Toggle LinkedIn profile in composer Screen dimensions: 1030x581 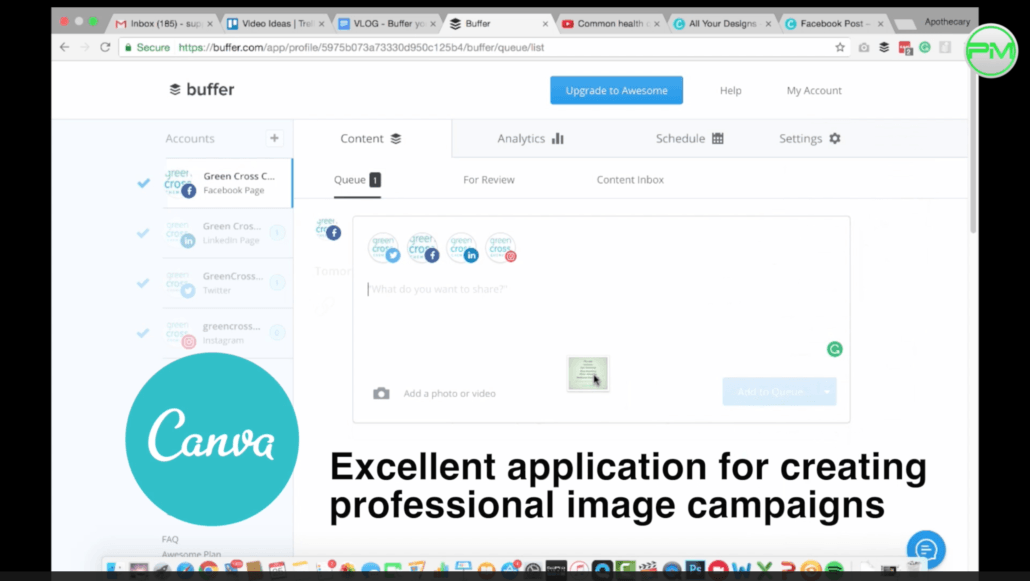[x=462, y=248]
